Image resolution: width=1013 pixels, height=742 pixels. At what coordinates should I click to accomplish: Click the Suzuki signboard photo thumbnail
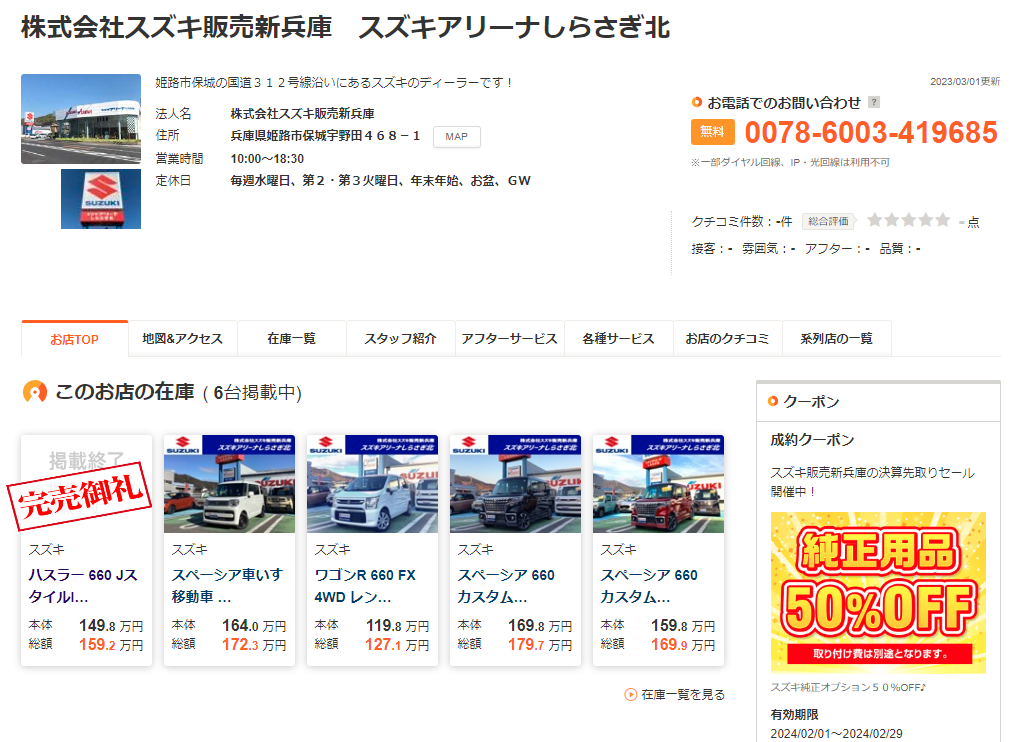101,199
